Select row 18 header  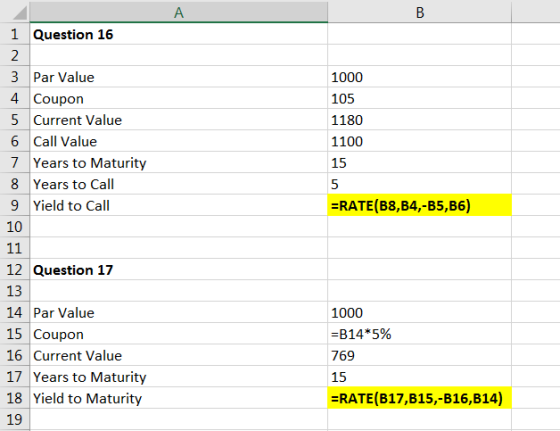coord(15,398)
